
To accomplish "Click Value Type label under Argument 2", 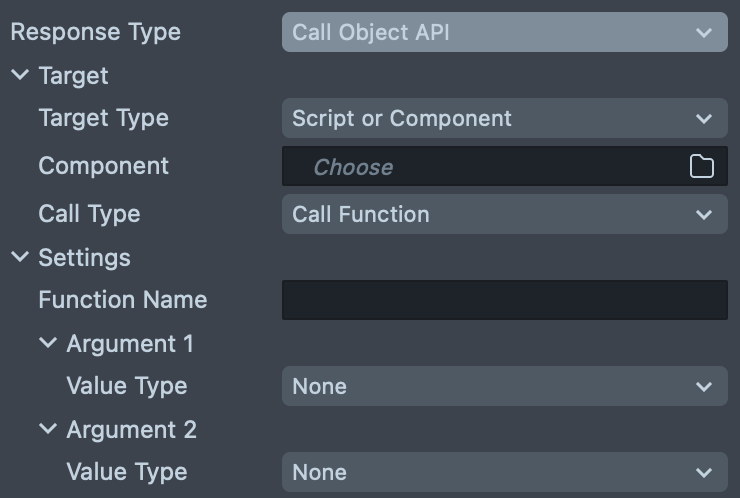I will 126,472.
